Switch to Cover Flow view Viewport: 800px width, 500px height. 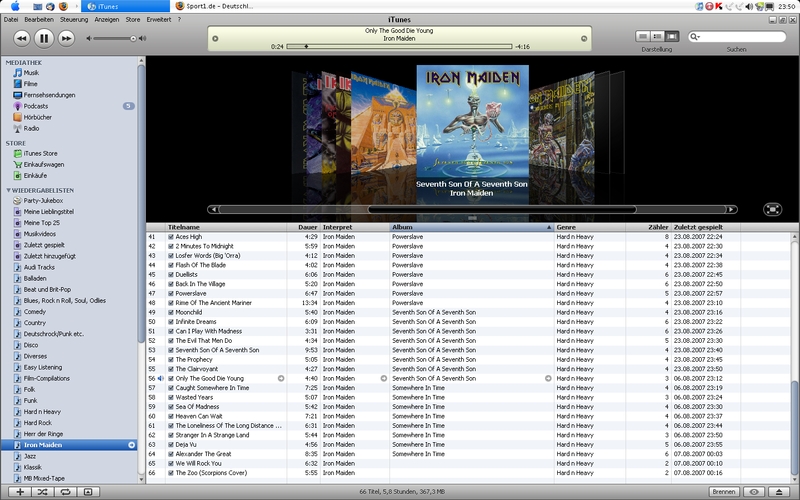(672, 36)
